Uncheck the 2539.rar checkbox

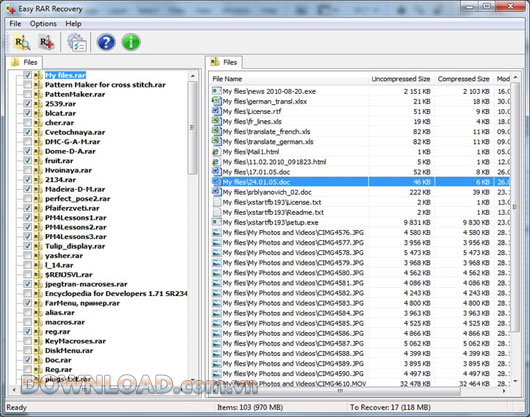tap(28, 103)
